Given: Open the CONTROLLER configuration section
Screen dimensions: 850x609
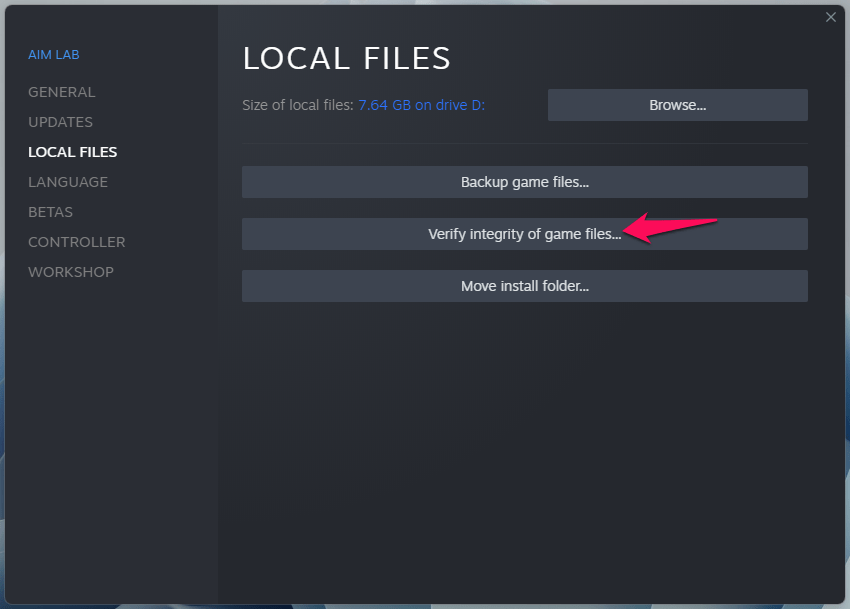Looking at the screenshot, I should 77,242.
